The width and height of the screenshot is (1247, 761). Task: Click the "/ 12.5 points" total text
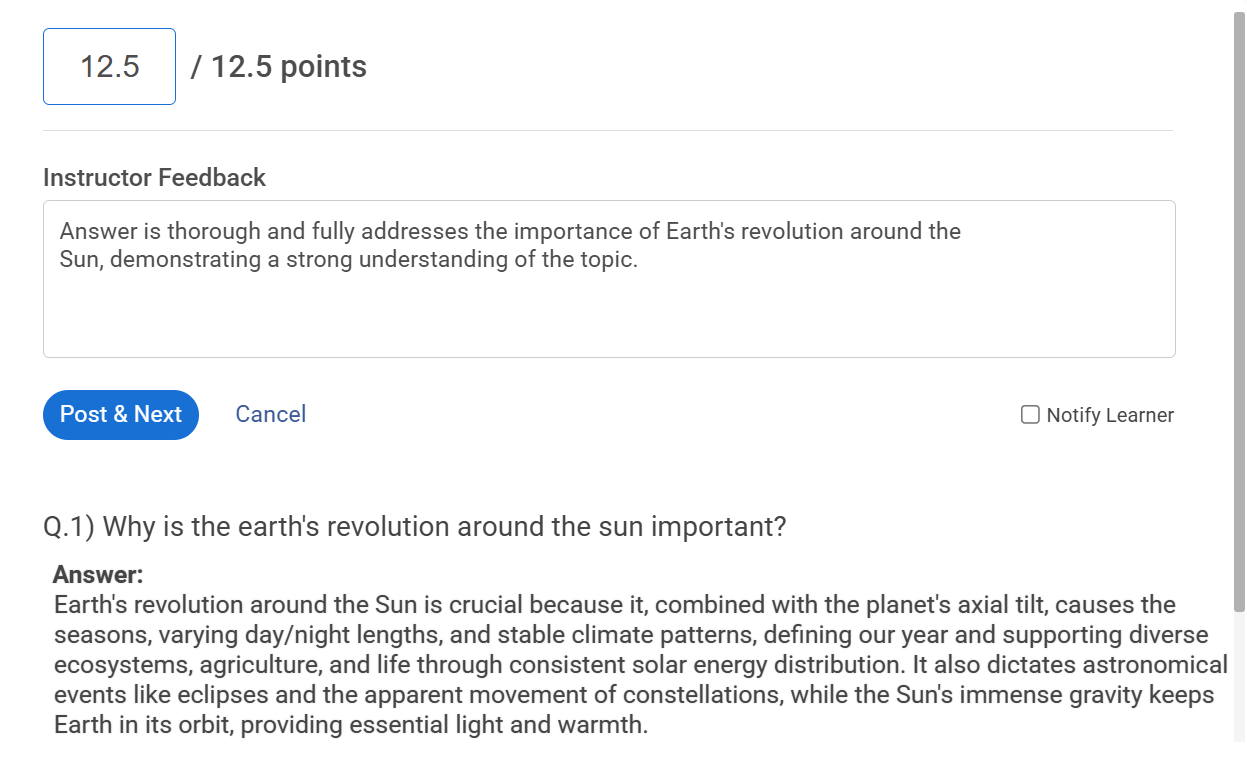click(x=279, y=67)
